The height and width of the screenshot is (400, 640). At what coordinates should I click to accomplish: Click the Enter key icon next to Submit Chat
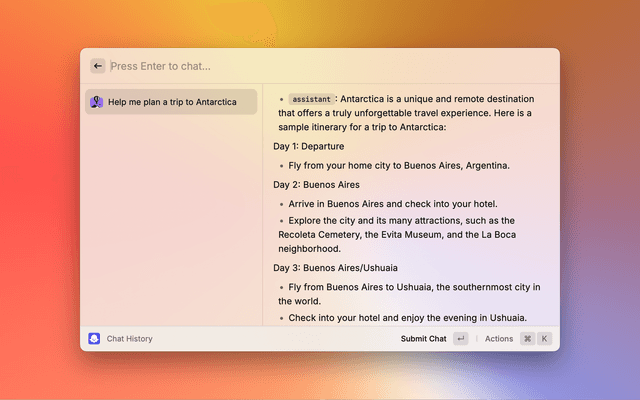coord(460,339)
